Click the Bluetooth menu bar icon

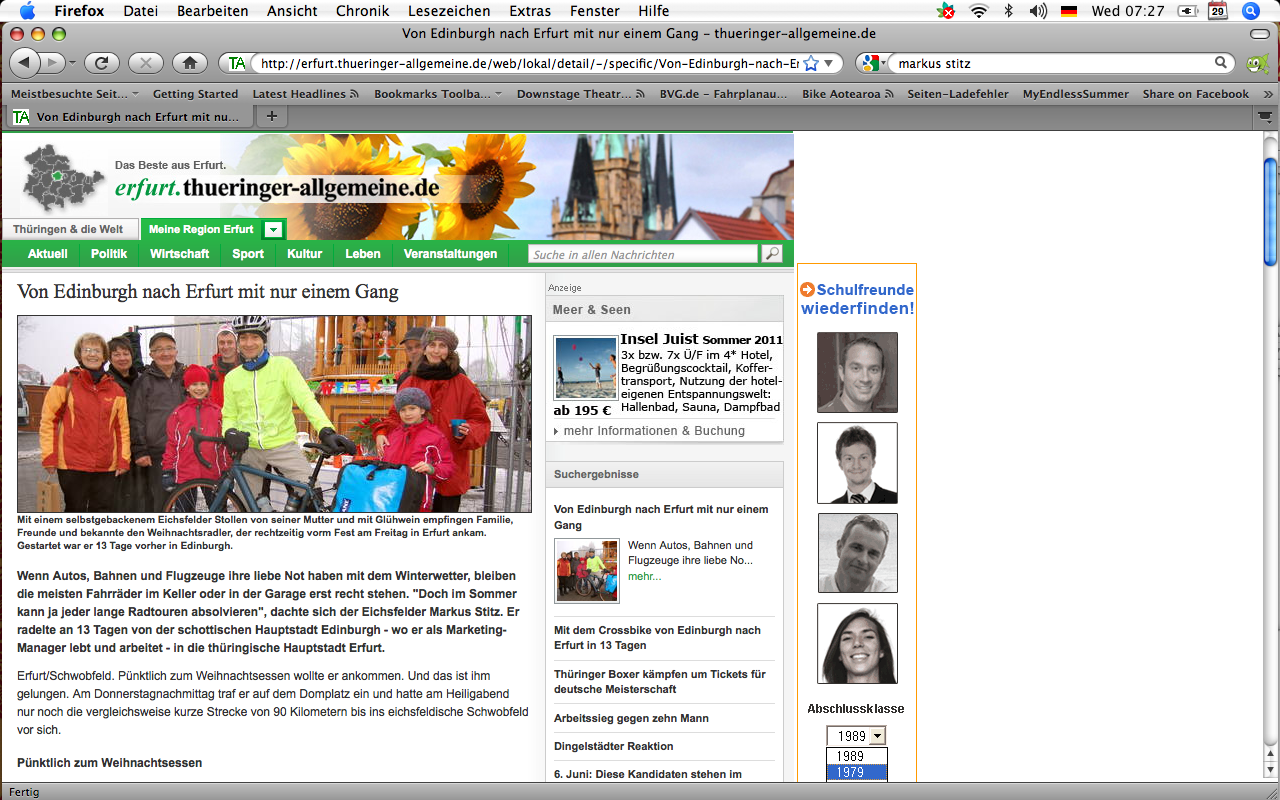click(x=1009, y=11)
